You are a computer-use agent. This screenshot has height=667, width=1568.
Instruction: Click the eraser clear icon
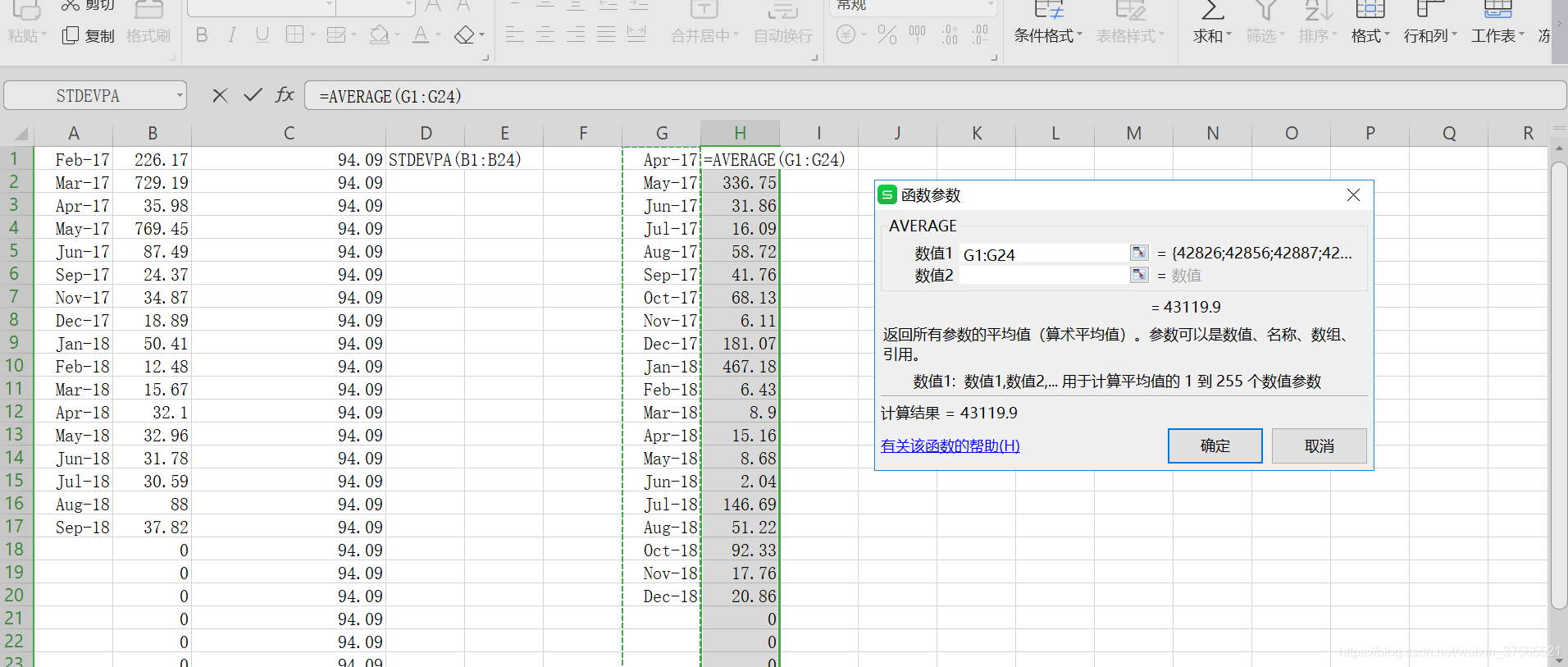tap(464, 35)
